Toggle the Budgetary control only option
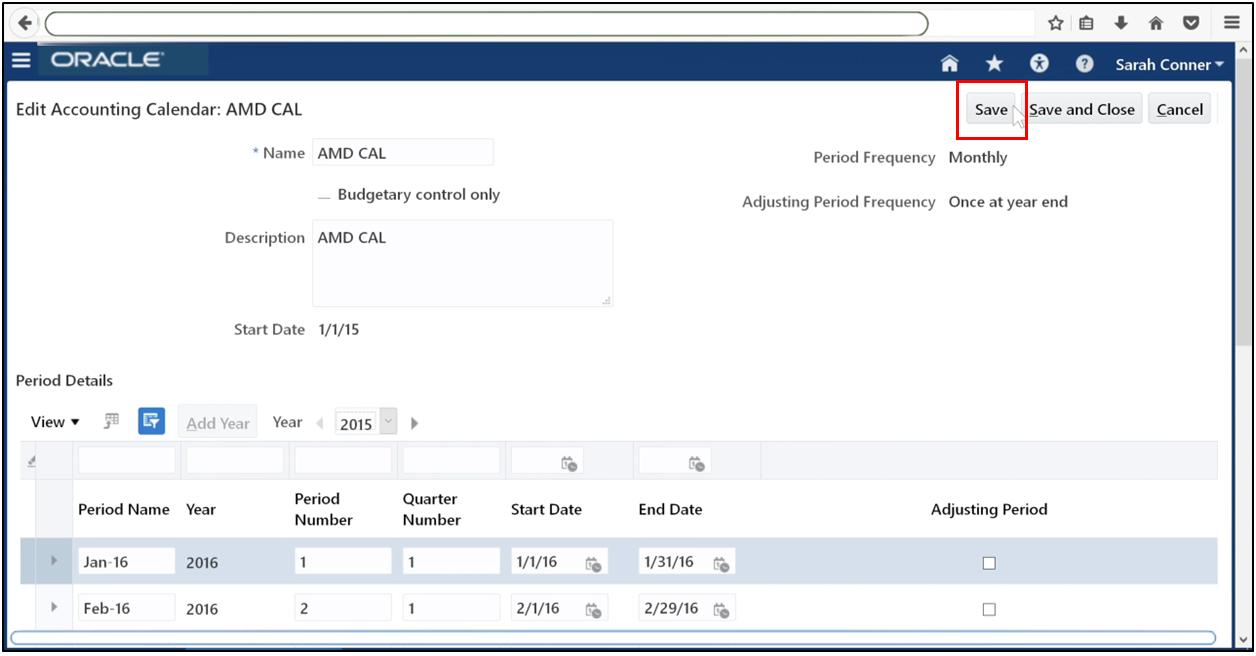The width and height of the screenshot is (1256, 656). point(322,195)
